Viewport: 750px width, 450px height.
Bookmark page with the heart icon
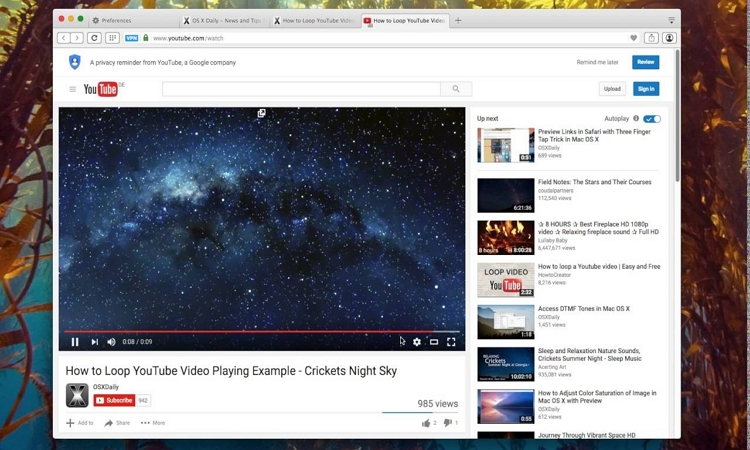coord(633,38)
